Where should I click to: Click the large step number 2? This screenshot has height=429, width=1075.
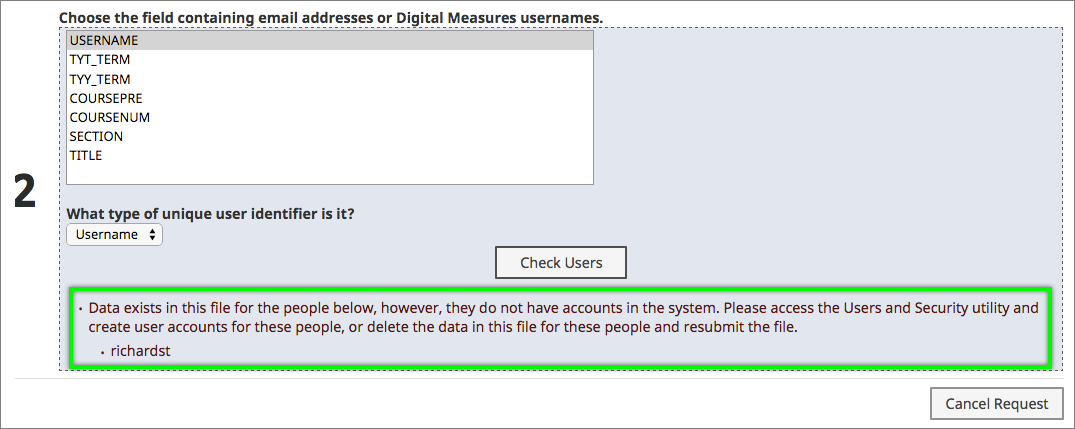(x=25, y=193)
